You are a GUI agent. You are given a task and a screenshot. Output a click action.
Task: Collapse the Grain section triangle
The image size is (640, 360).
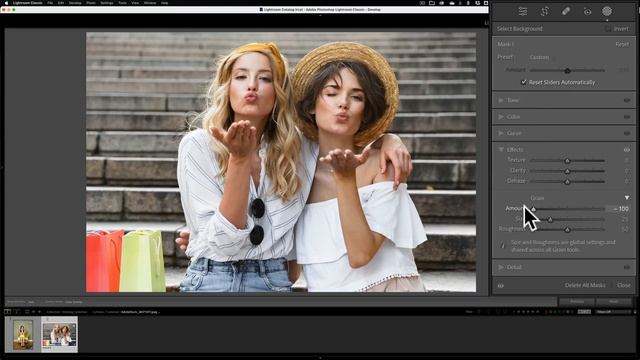(627, 198)
